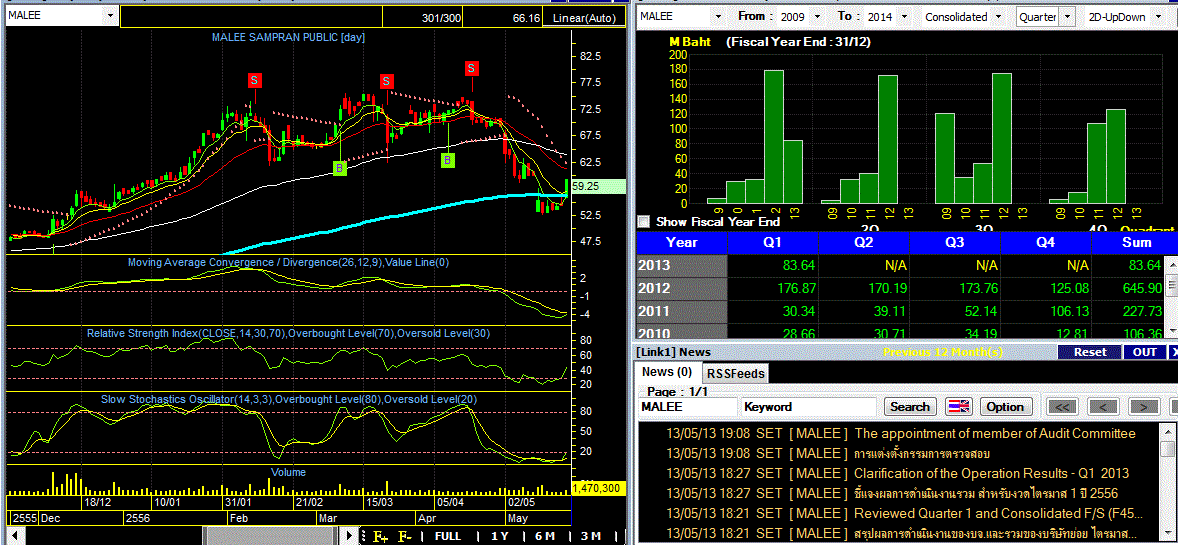
Task: Go to previous news page with <
Action: coord(1102,407)
